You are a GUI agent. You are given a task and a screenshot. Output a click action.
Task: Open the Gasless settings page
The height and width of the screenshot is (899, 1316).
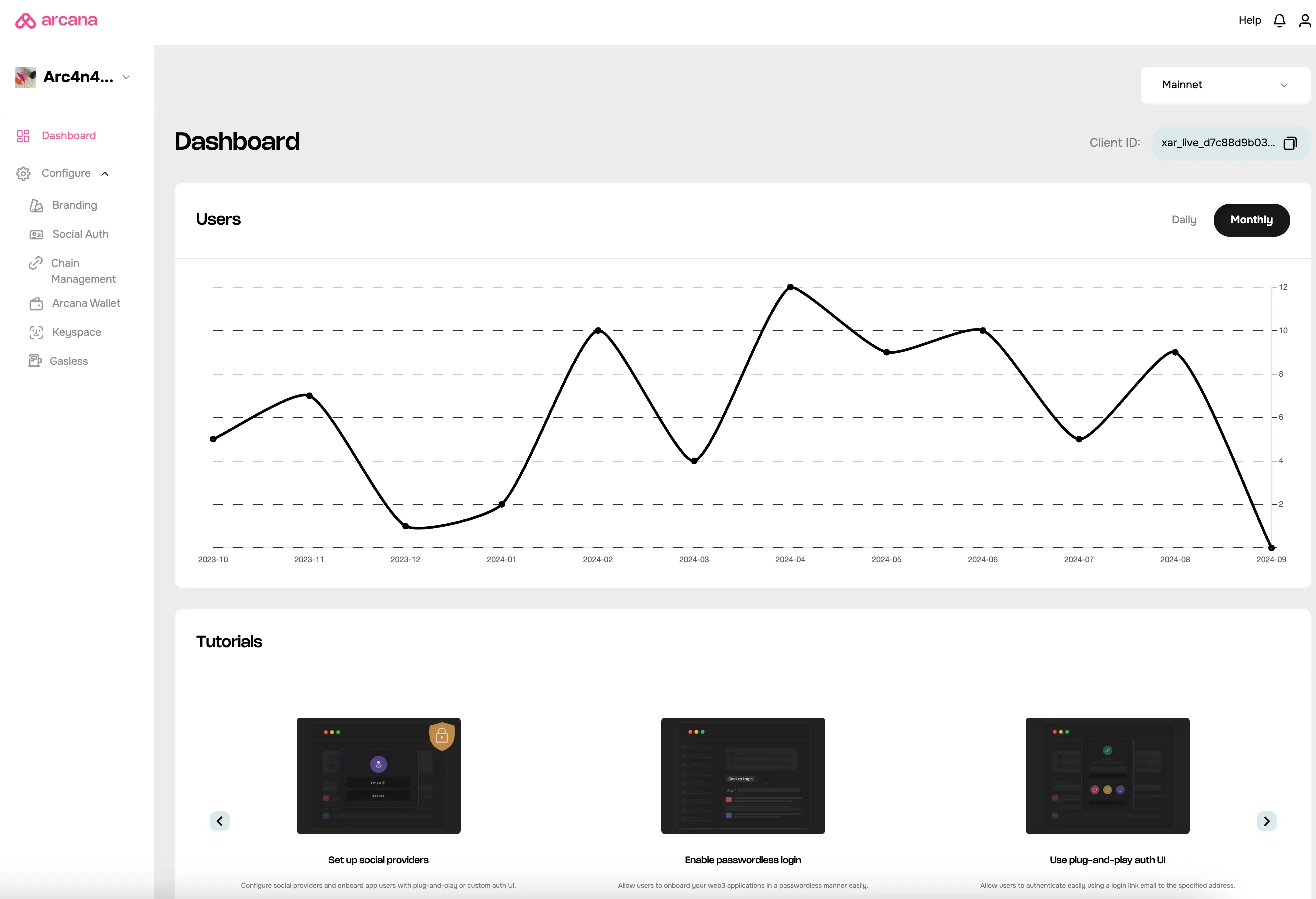pos(68,361)
